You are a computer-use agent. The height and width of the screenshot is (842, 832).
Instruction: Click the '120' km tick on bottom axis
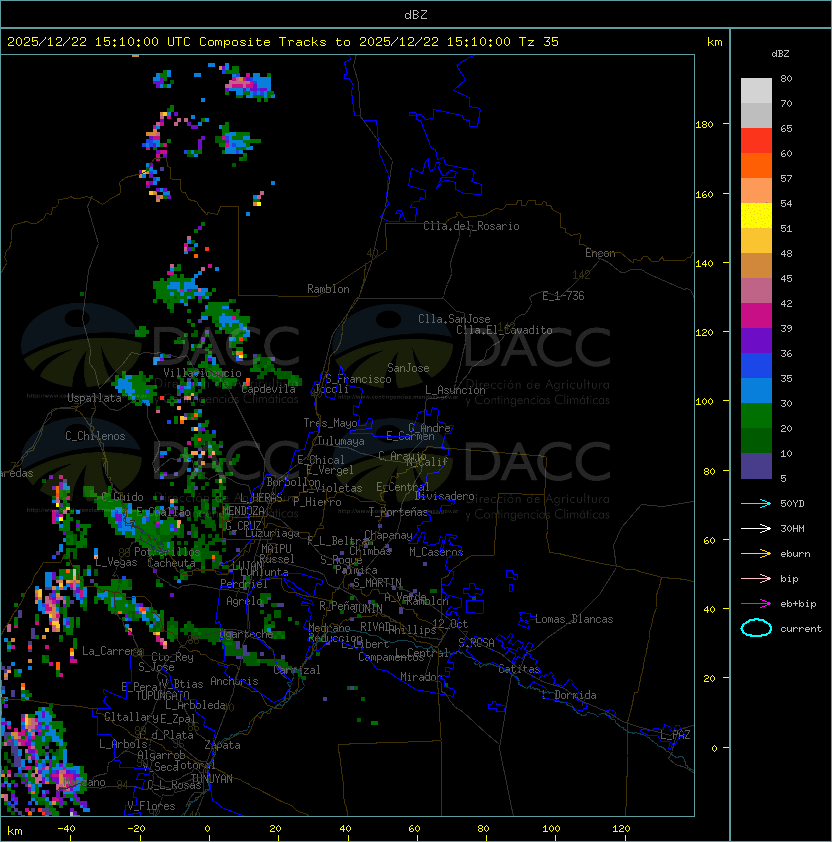click(621, 829)
